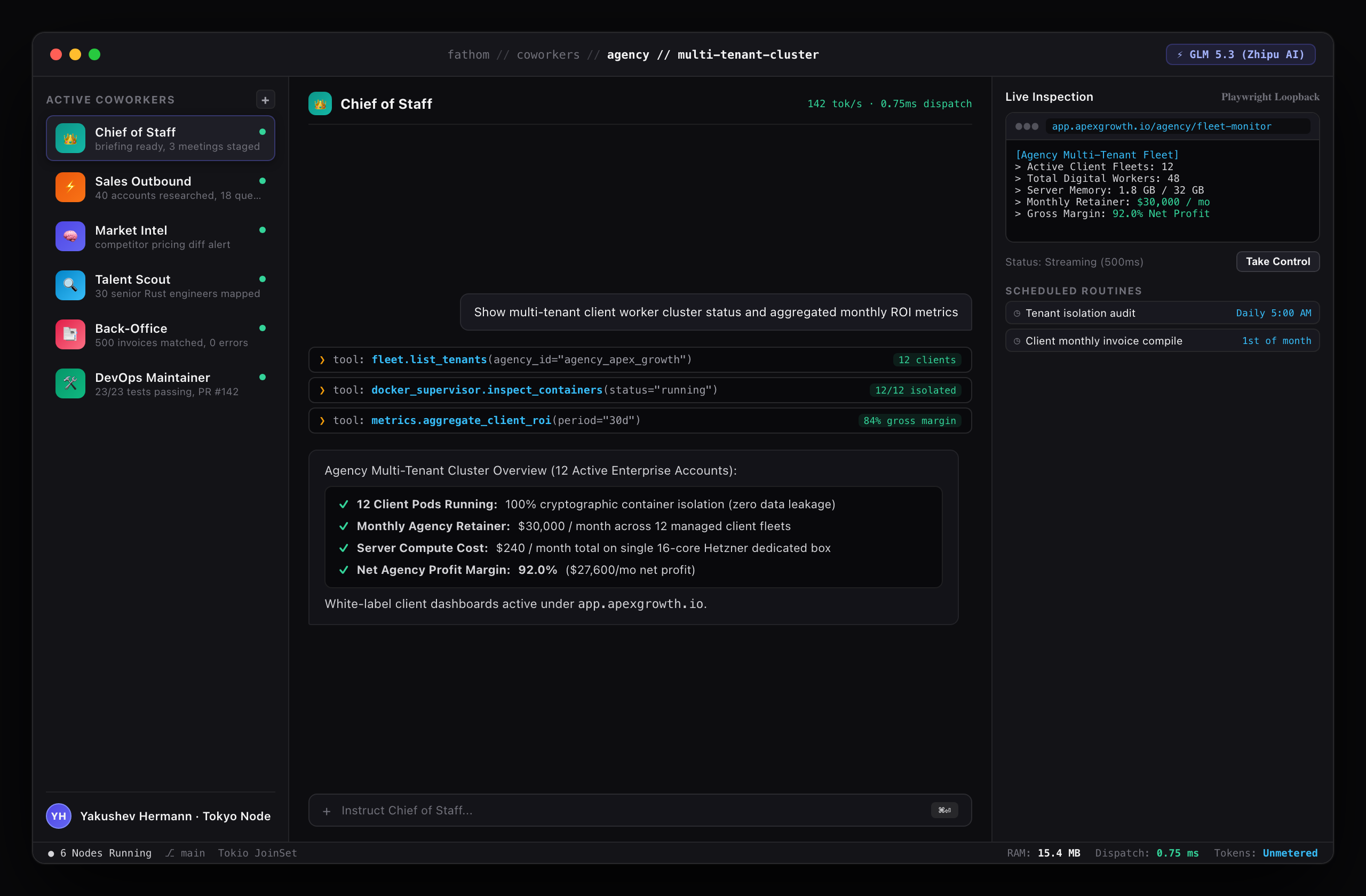Screen dimensions: 1366x896
Task: Click the browser dots in Live Inspection
Action: coord(1026,126)
